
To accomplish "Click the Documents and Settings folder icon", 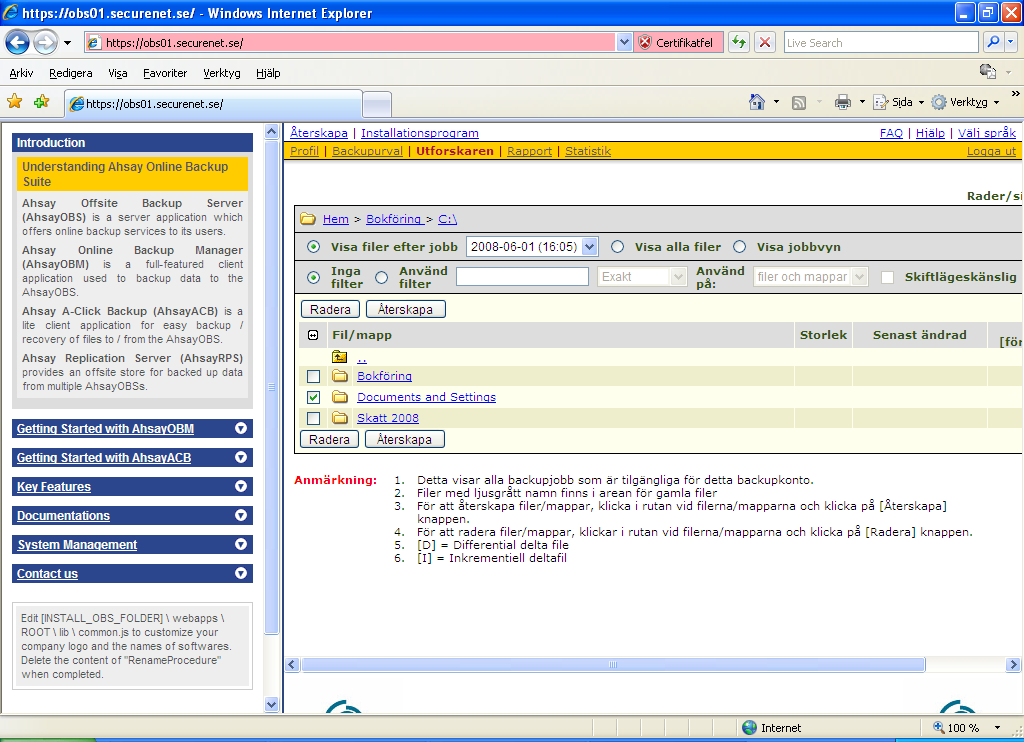I will point(340,397).
